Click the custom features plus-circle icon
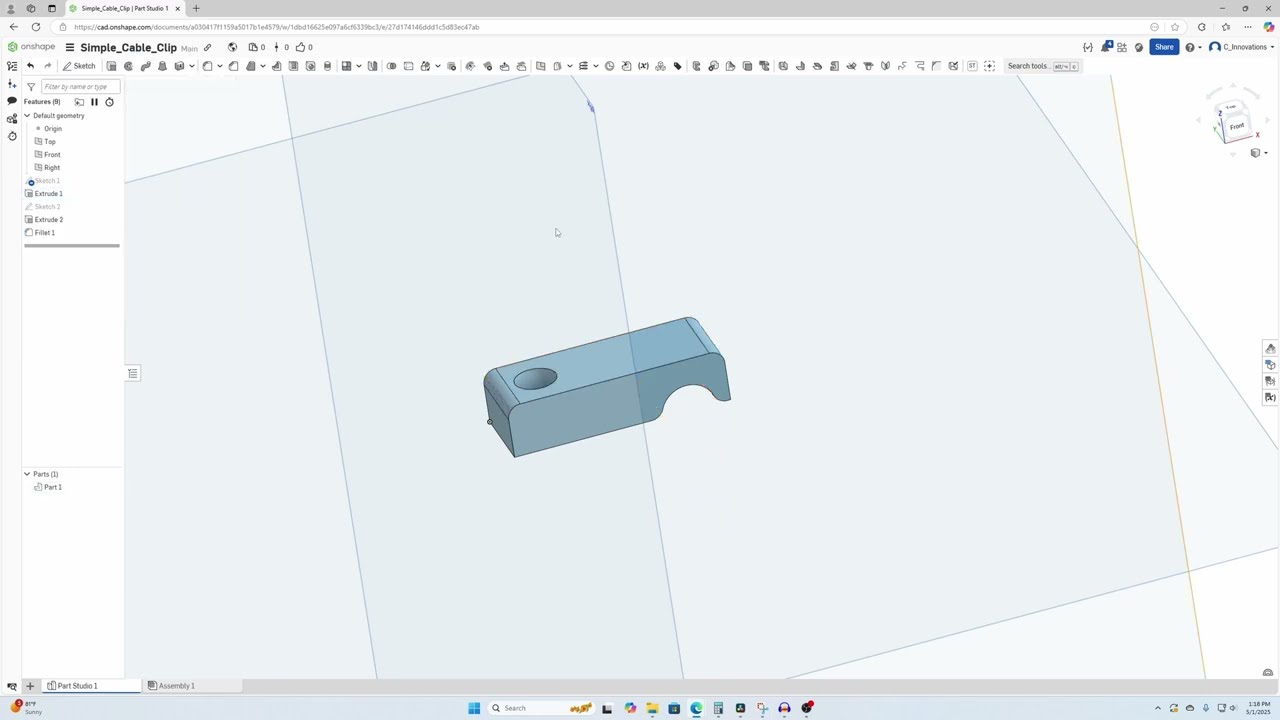This screenshot has width=1280, height=720. pos(989,66)
